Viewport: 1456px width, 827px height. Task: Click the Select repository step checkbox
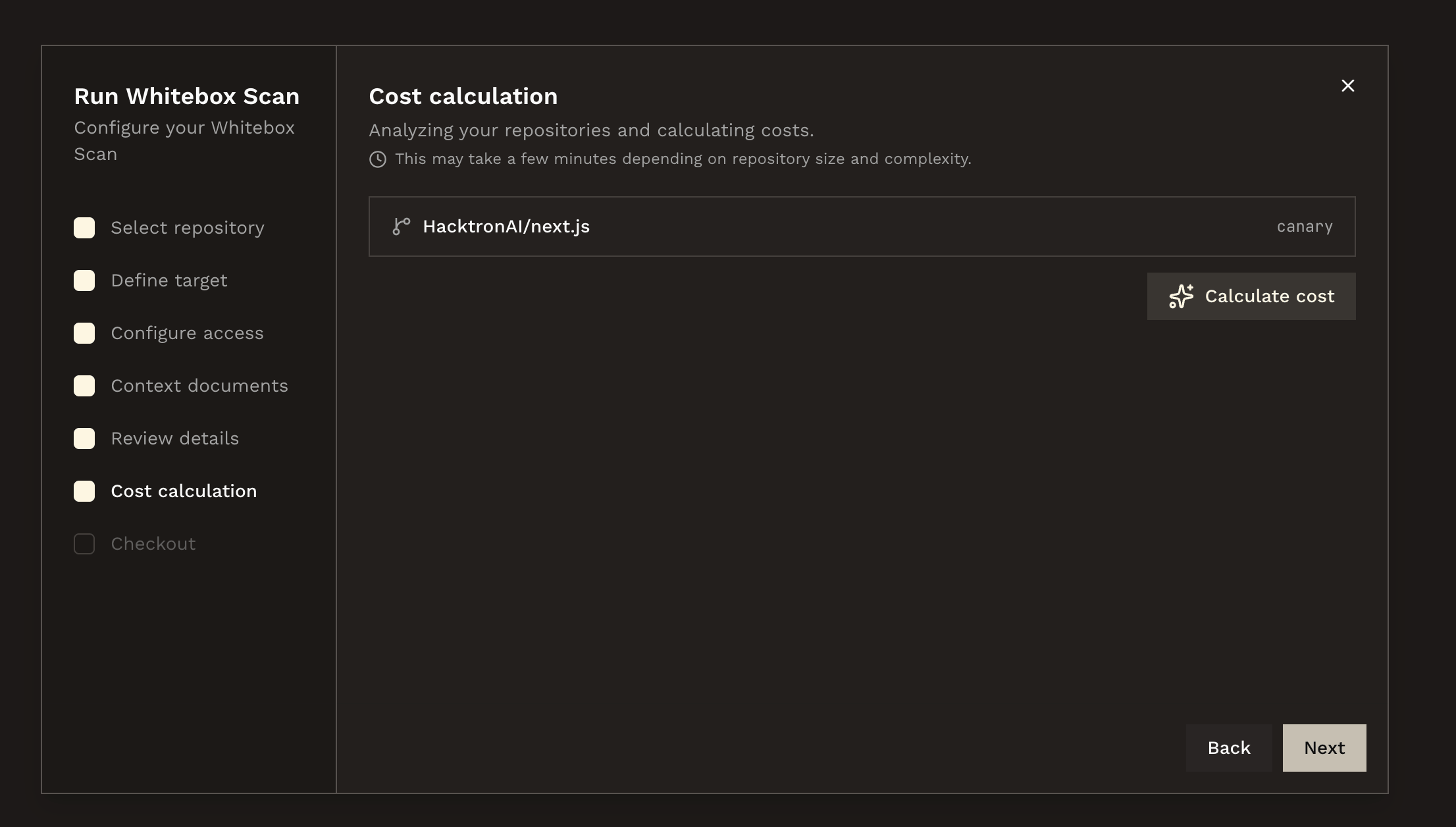point(84,228)
